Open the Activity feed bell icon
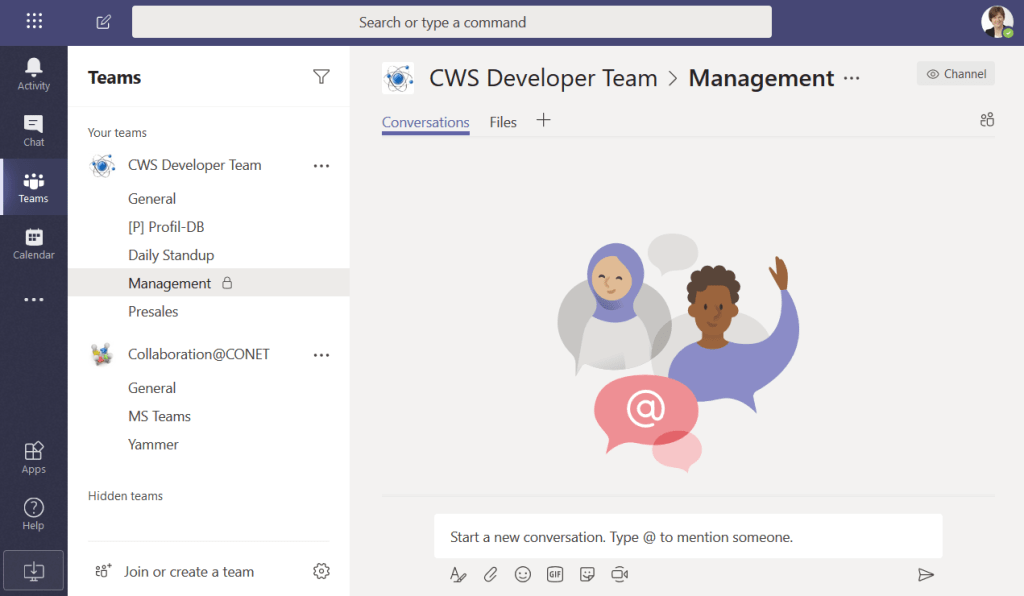The image size is (1024, 596). click(x=33, y=73)
